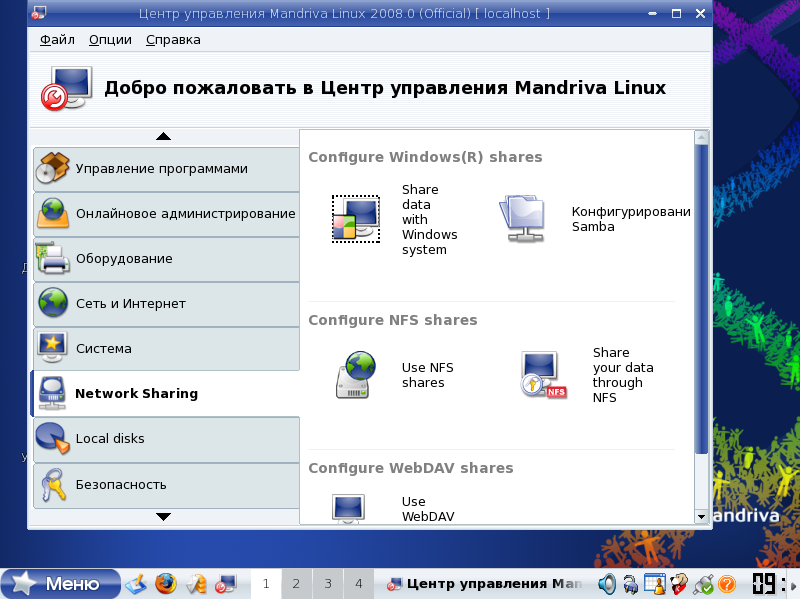Open Share data with Windows system icon

click(356, 219)
